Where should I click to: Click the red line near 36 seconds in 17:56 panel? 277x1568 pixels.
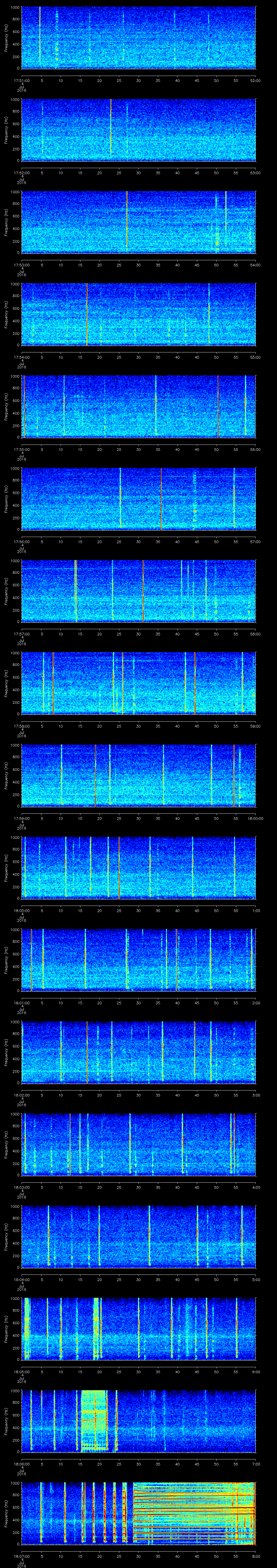[x=161, y=499]
